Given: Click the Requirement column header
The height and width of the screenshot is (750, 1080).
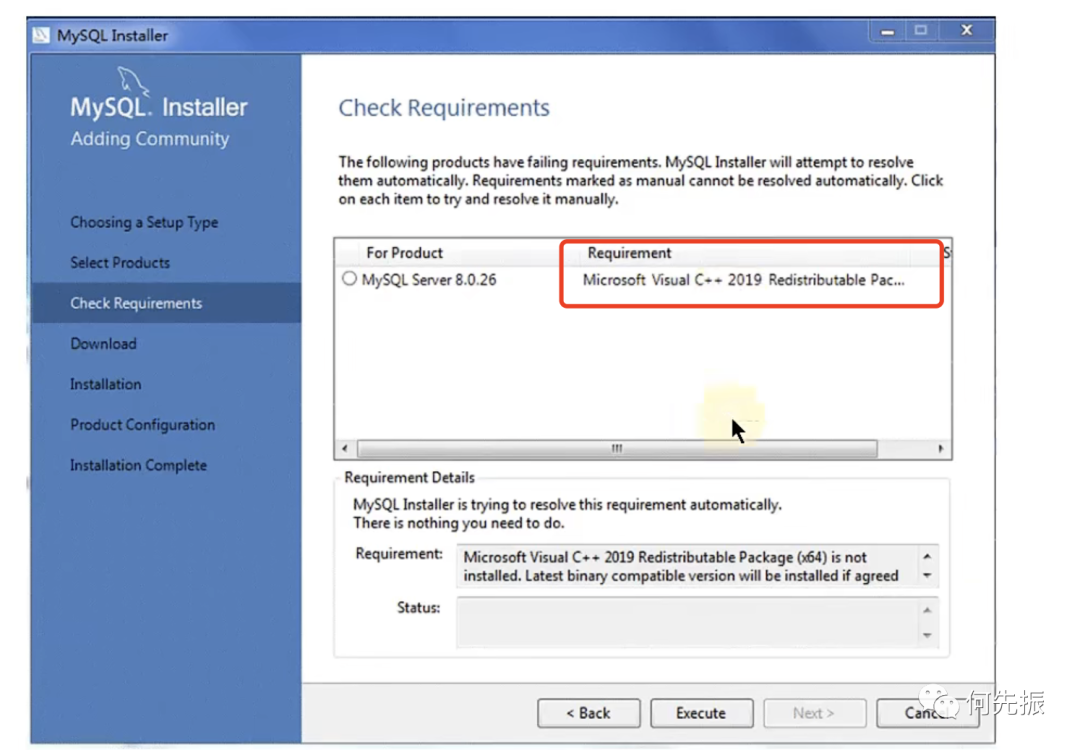Looking at the screenshot, I should click(629, 253).
